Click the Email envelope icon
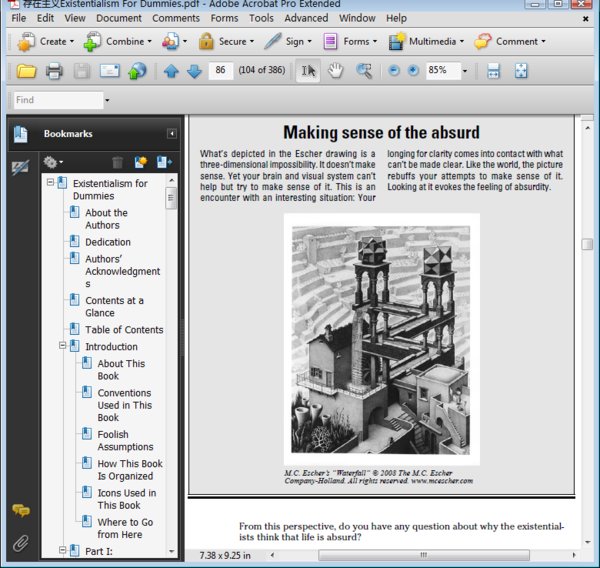This screenshot has width=600, height=568. (109, 71)
